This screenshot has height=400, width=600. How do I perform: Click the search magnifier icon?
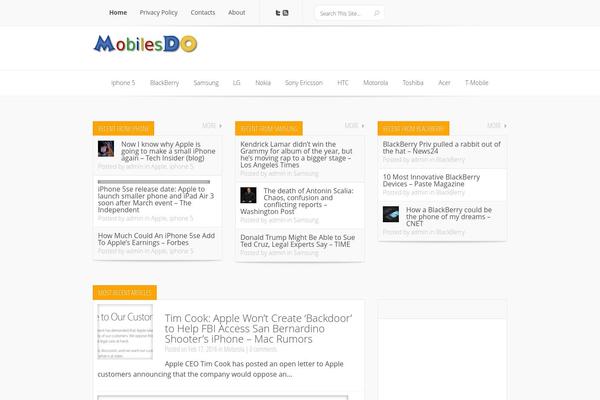377,13
